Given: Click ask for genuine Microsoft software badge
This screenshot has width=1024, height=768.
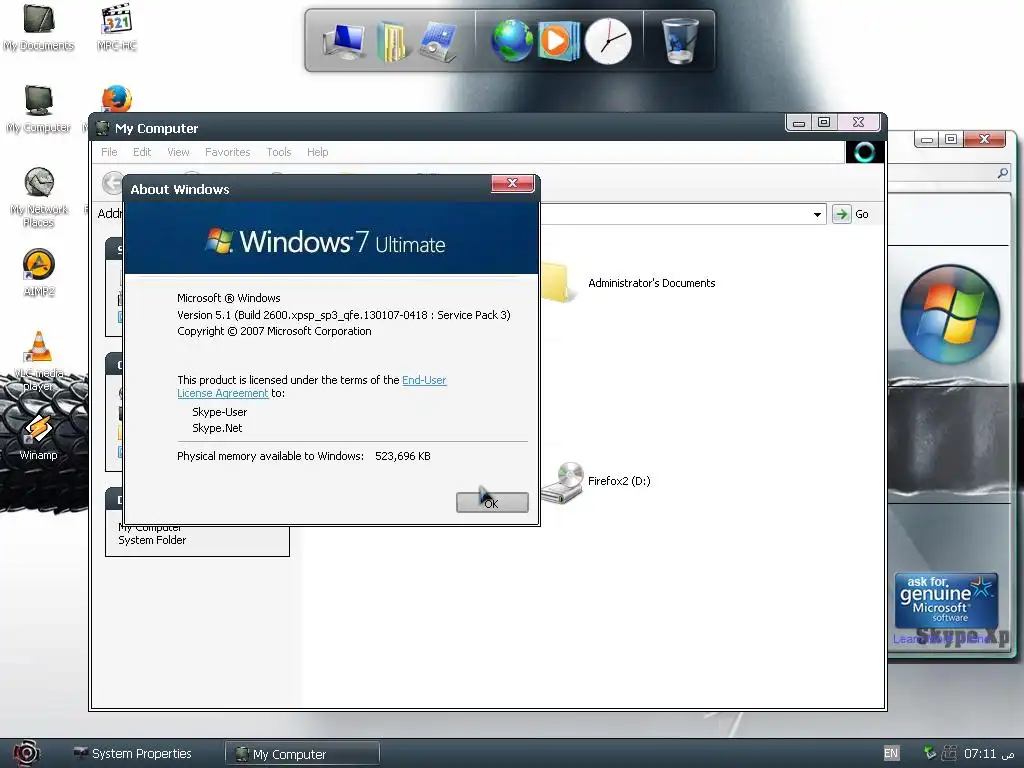Looking at the screenshot, I should tap(946, 601).
